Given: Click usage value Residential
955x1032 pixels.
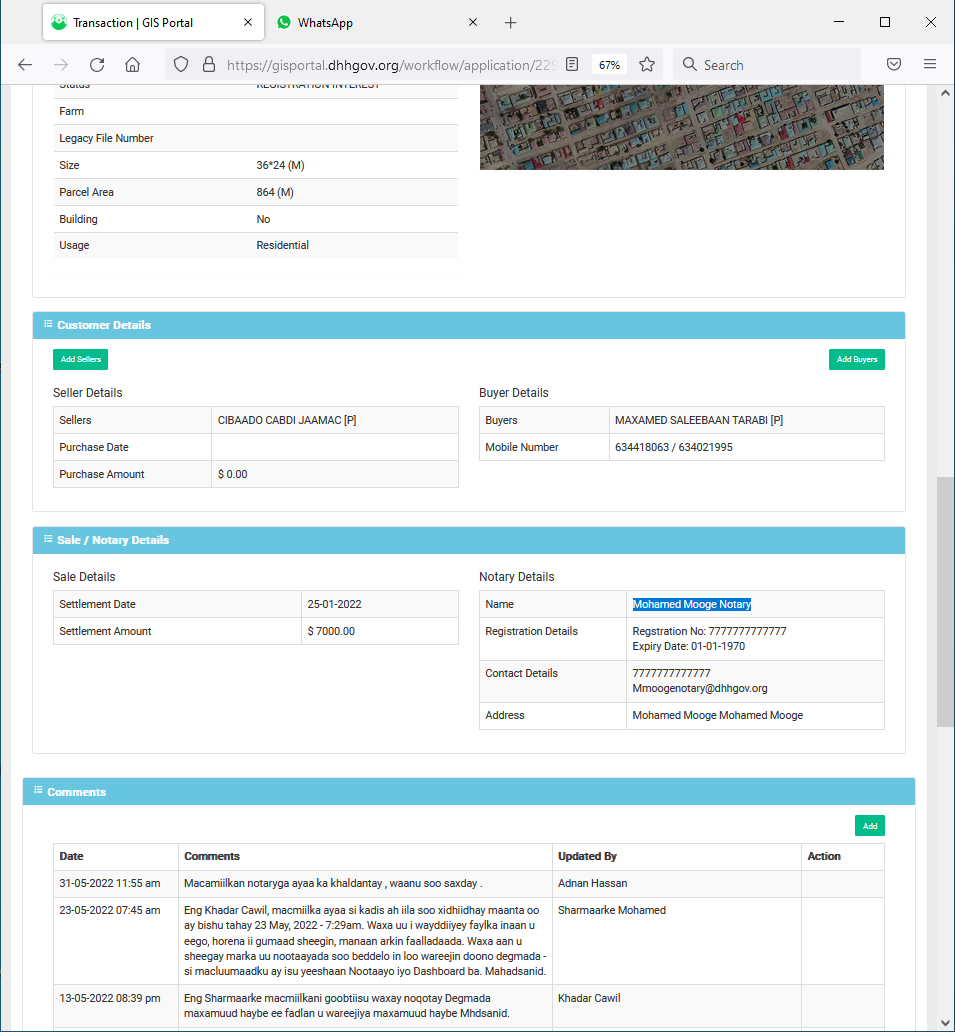Looking at the screenshot, I should pyautogui.click(x=282, y=245).
